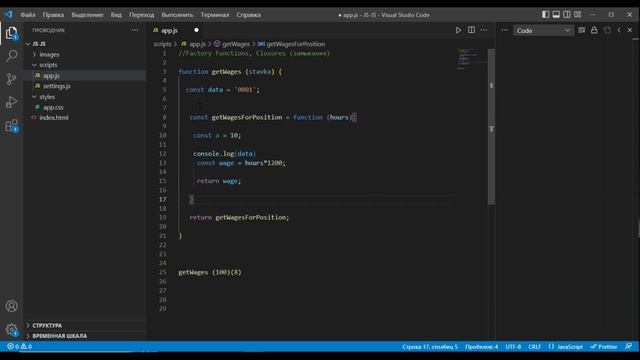Clear the output panel
The width and height of the screenshot is (640, 360).
click(x=582, y=30)
